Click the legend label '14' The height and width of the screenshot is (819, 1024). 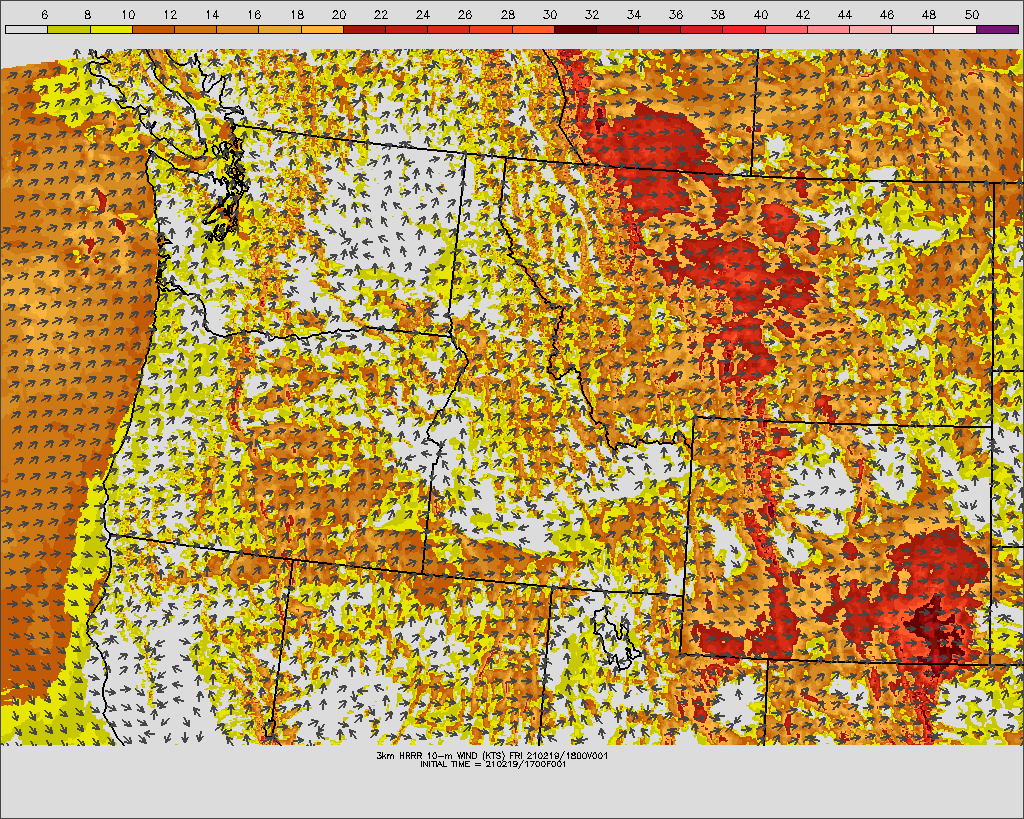212,14
